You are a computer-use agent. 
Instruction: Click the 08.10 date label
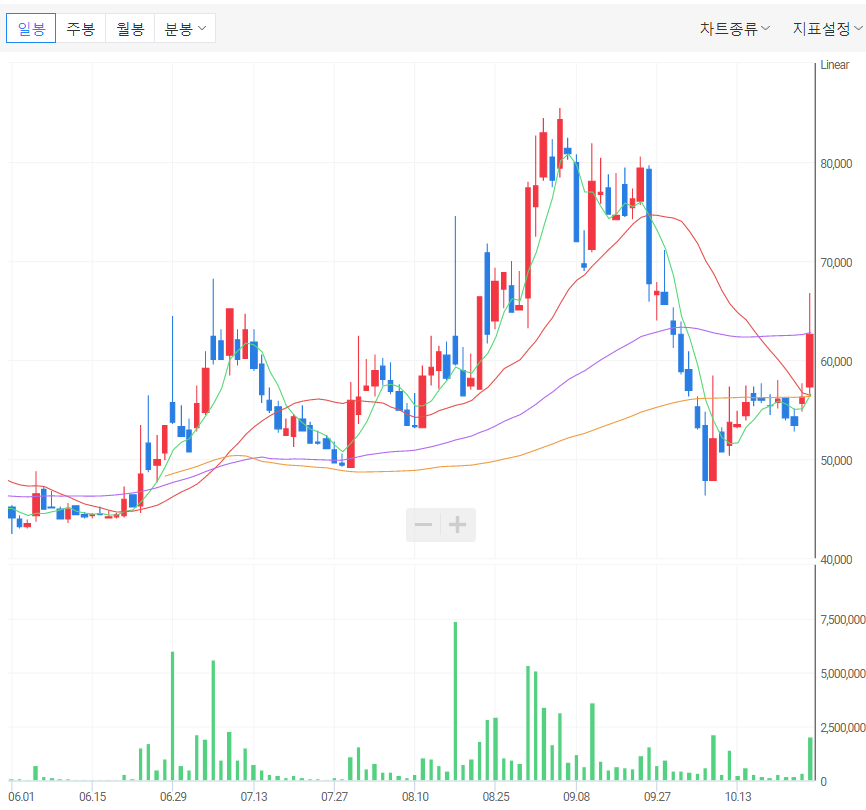point(415,796)
